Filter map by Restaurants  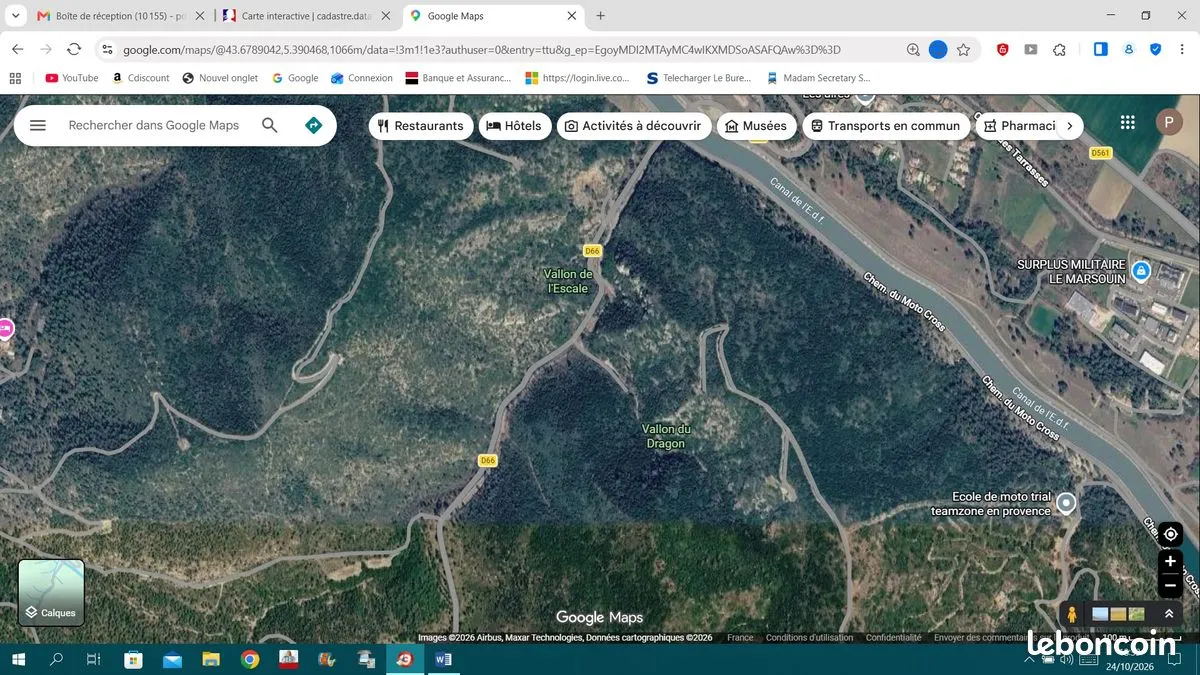[x=421, y=126]
